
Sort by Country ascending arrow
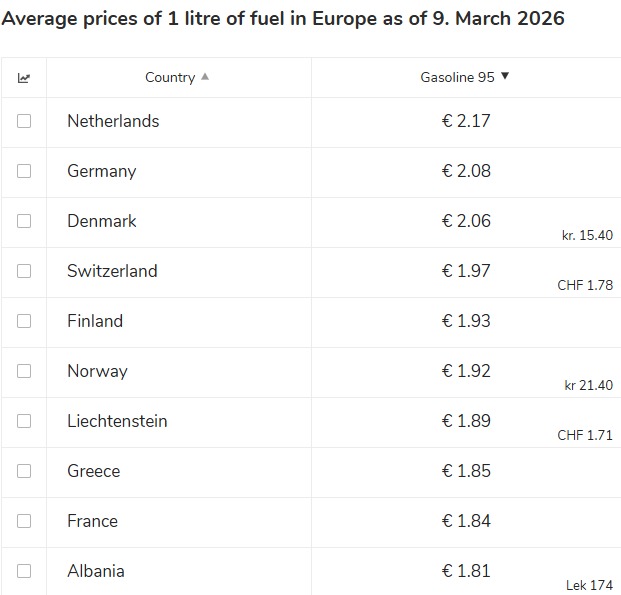(x=205, y=77)
